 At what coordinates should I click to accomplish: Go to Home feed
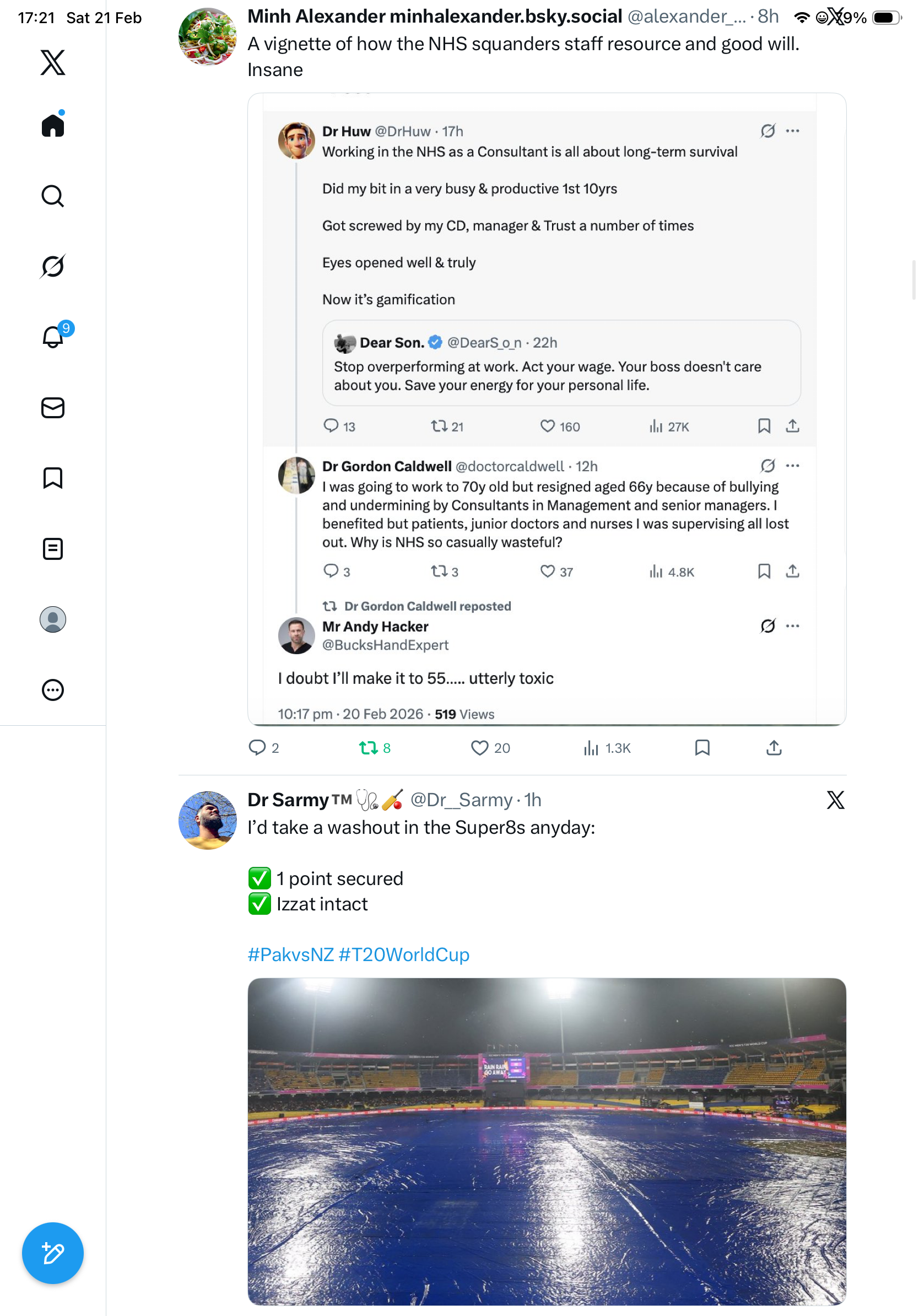[53, 126]
